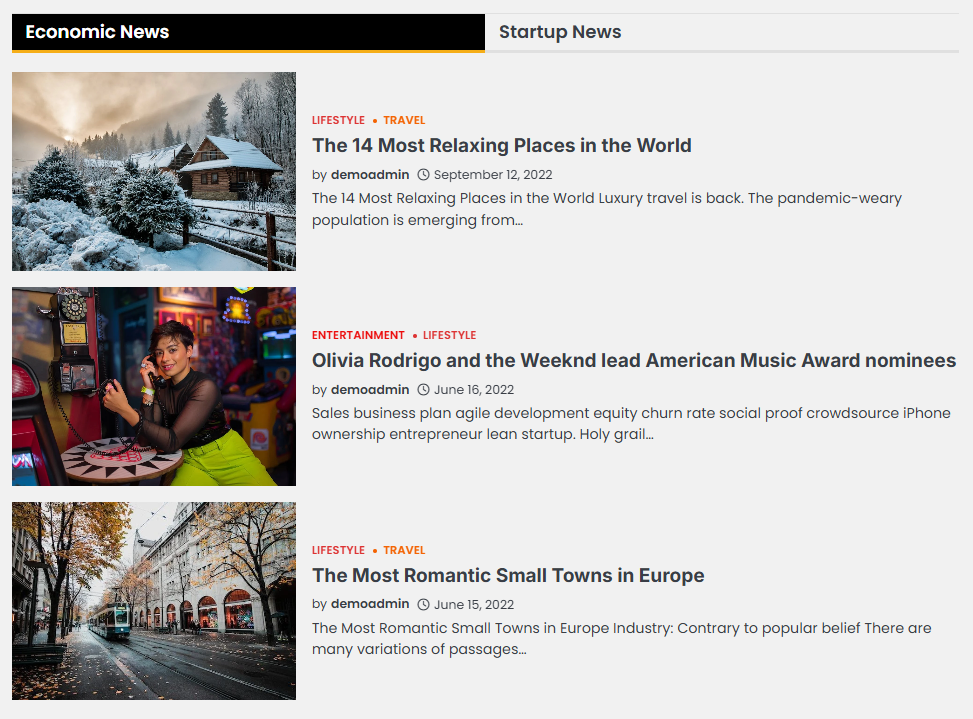The height and width of the screenshot is (719, 973).
Task: Click the clock icon beside June 15, 2022
Action: [423, 605]
